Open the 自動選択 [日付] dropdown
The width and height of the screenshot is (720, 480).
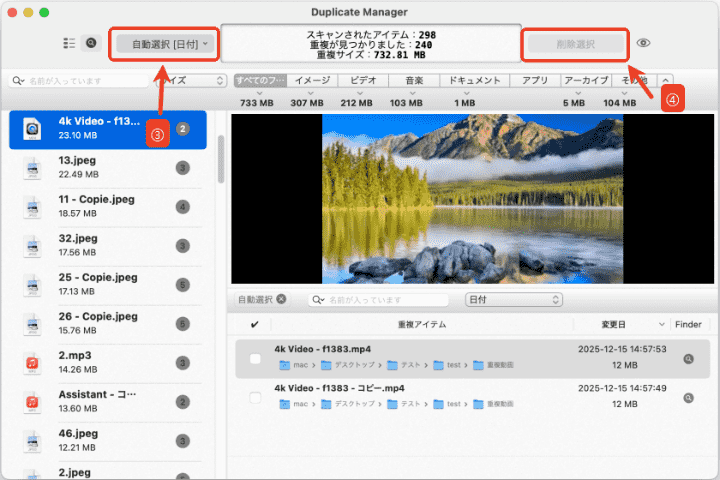coord(165,44)
